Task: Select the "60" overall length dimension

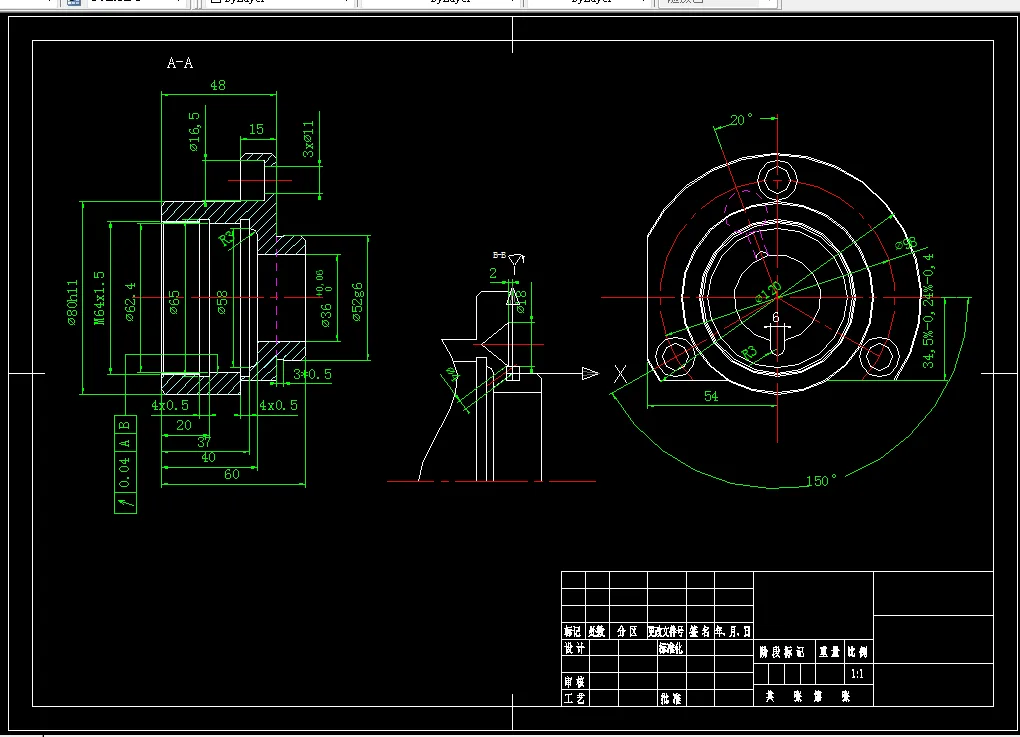Action: [232, 474]
